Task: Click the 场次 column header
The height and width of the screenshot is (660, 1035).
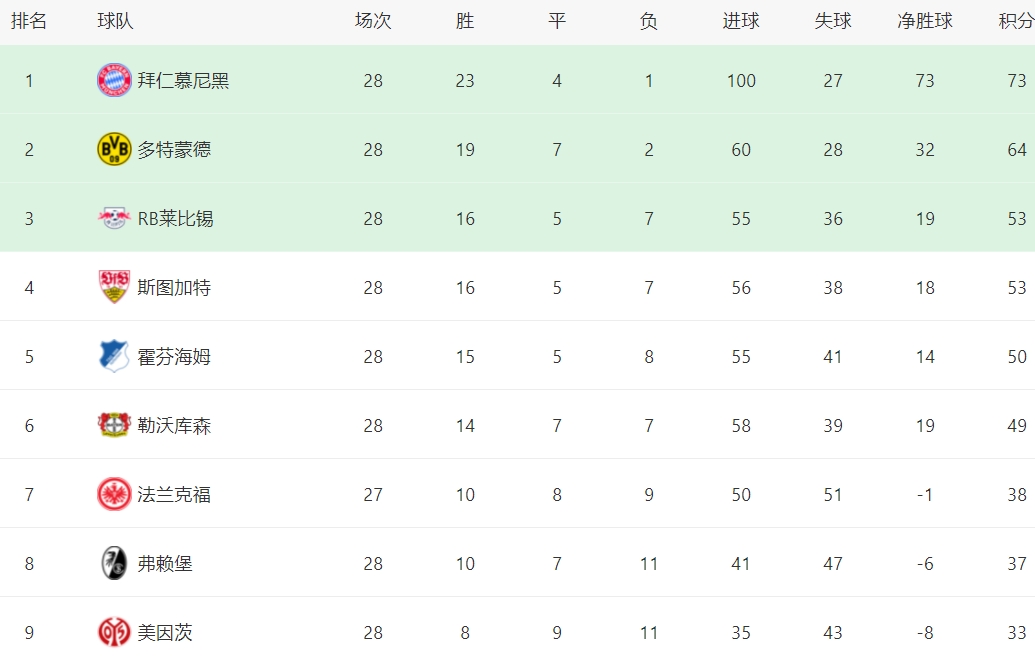Action: click(373, 21)
